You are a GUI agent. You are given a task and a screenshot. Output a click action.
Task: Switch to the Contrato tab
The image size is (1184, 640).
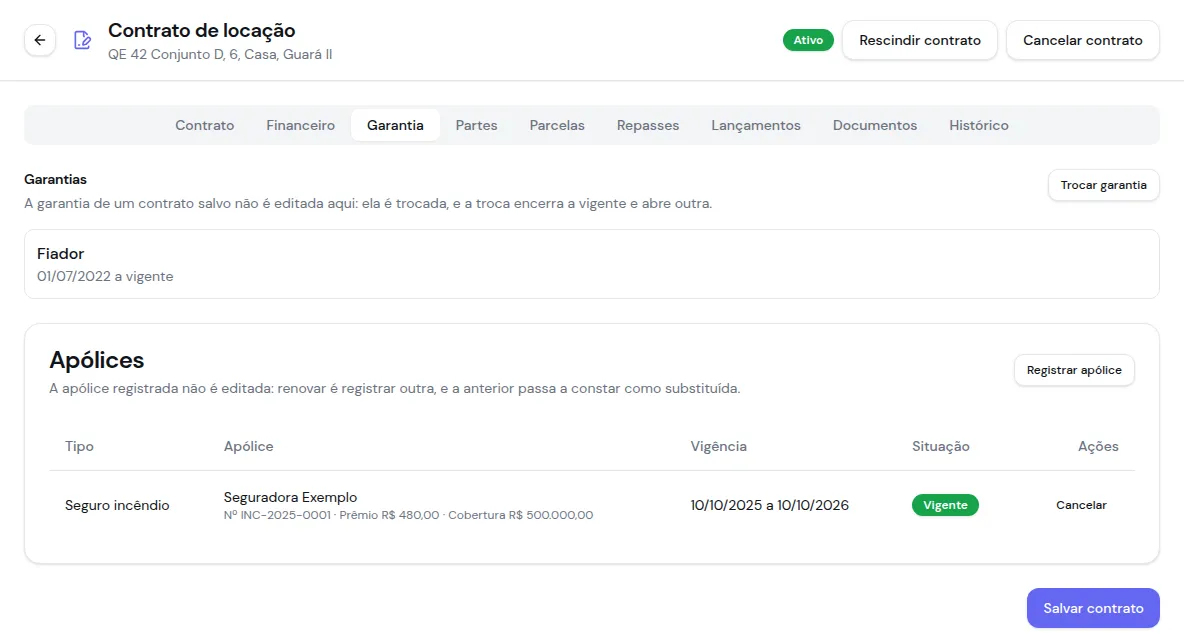(x=205, y=125)
